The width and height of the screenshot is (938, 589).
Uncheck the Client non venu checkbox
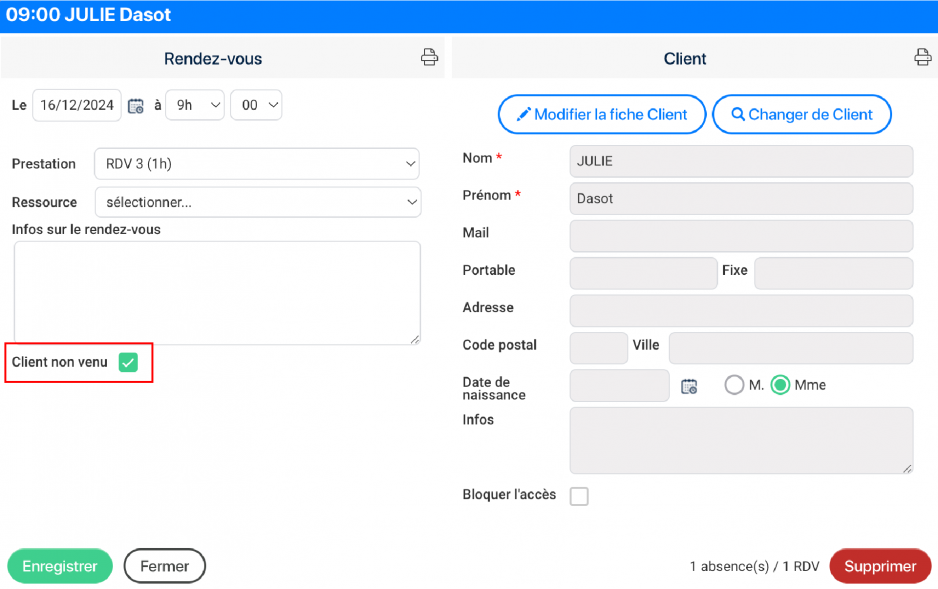click(x=127, y=362)
